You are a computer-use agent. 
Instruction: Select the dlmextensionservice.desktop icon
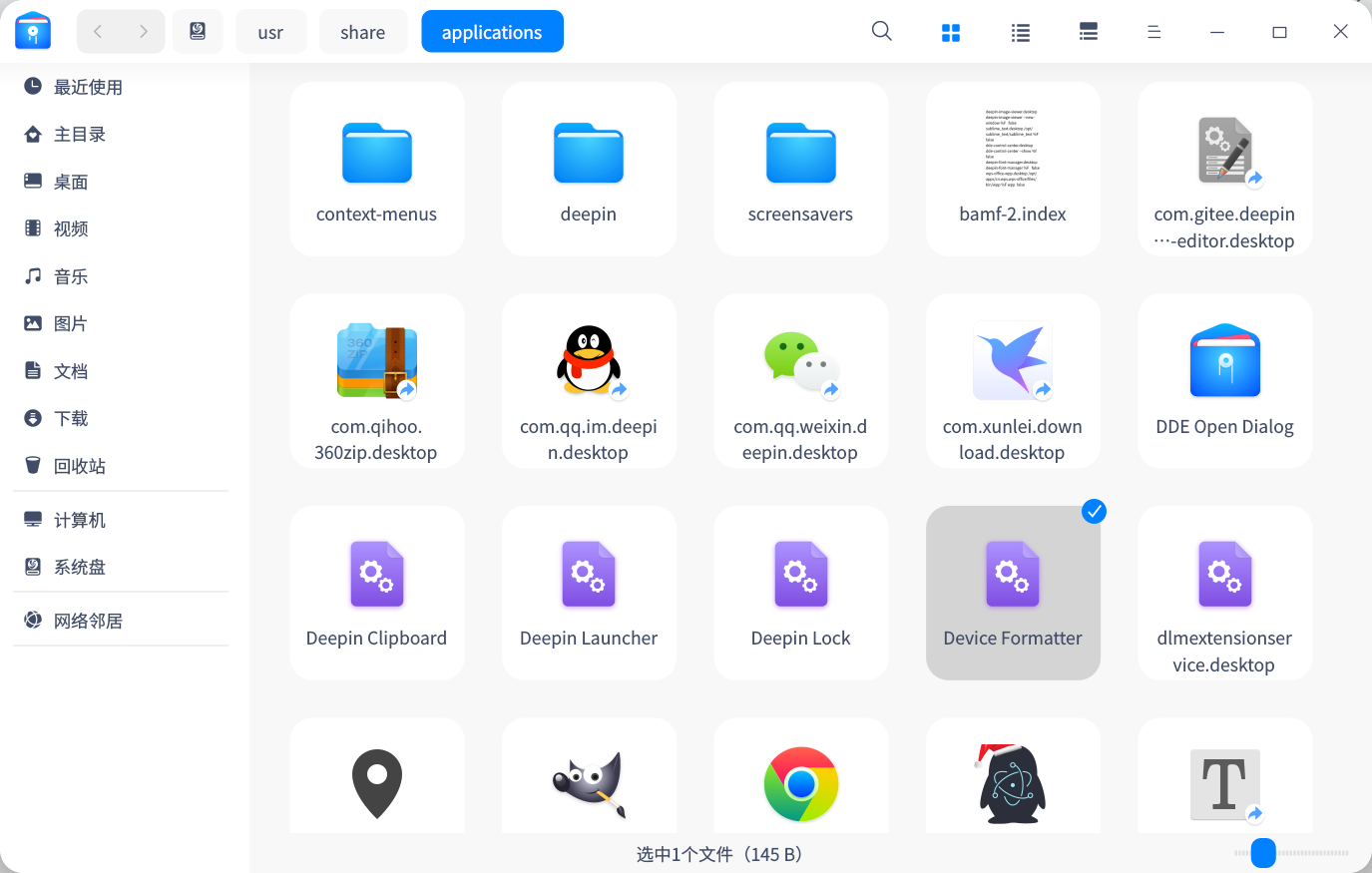1225,574
